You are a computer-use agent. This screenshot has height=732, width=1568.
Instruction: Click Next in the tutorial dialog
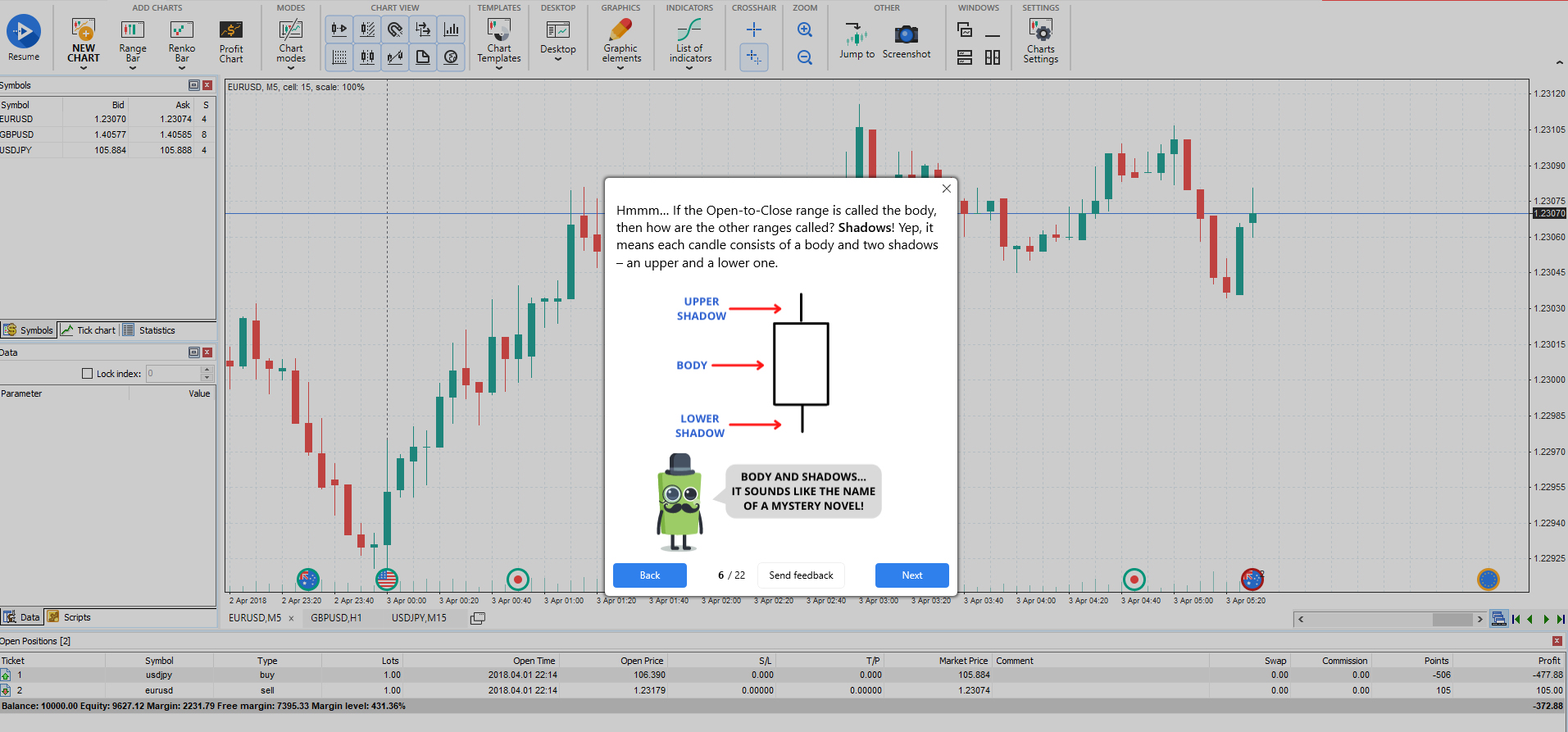click(x=911, y=575)
